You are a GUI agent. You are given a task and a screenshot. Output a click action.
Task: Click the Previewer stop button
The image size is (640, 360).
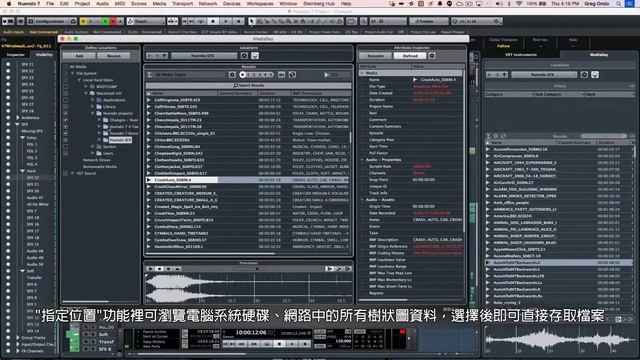[160, 269]
